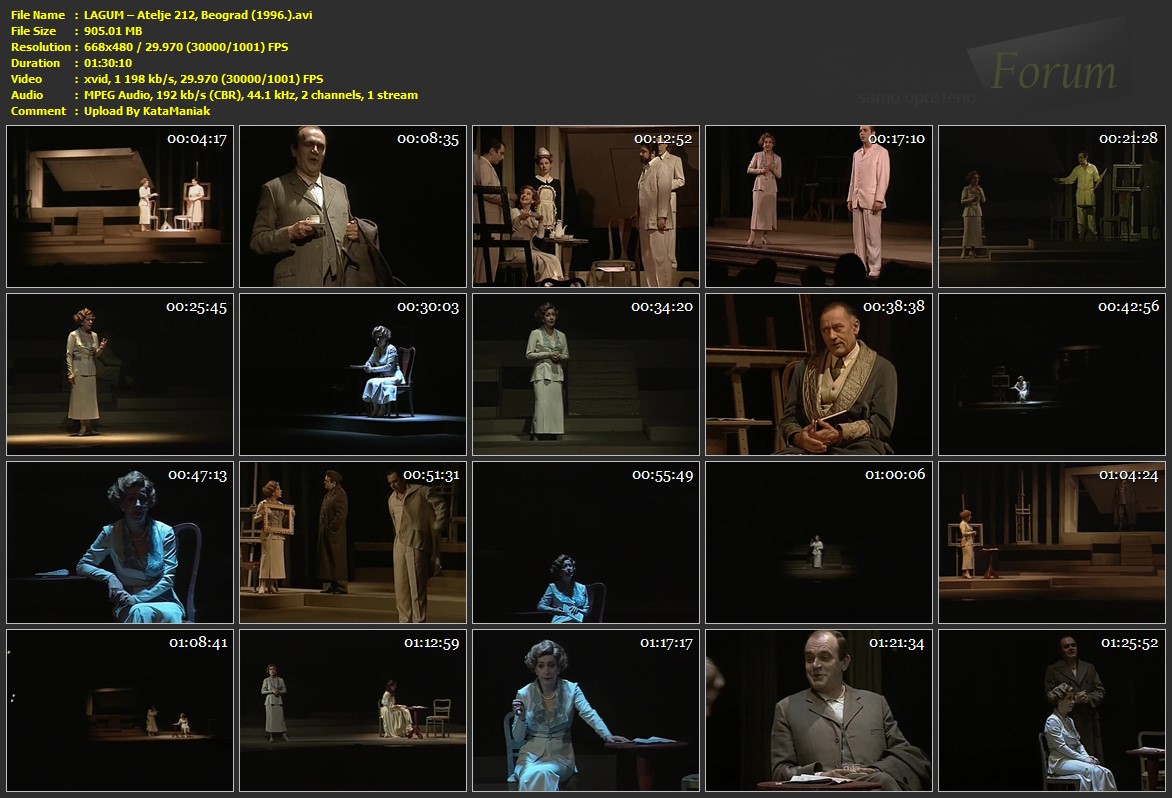Select the thumbnail at 00:08:35

[353, 206]
